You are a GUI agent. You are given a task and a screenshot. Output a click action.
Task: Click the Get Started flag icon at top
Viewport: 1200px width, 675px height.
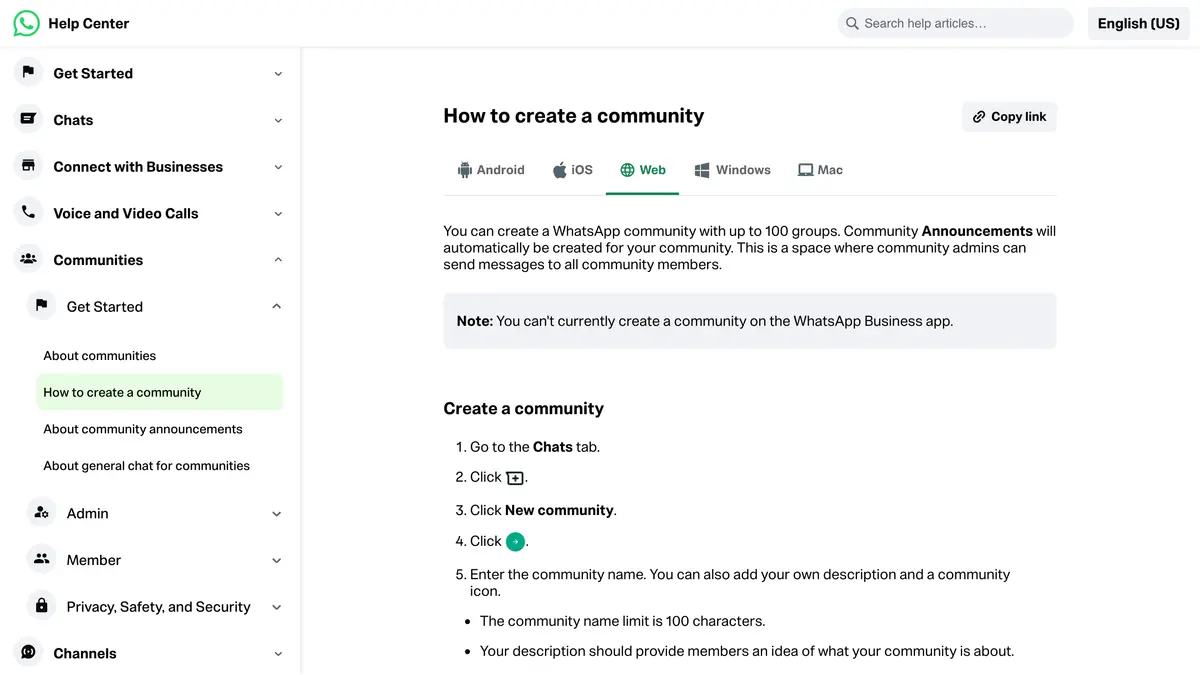click(x=28, y=72)
